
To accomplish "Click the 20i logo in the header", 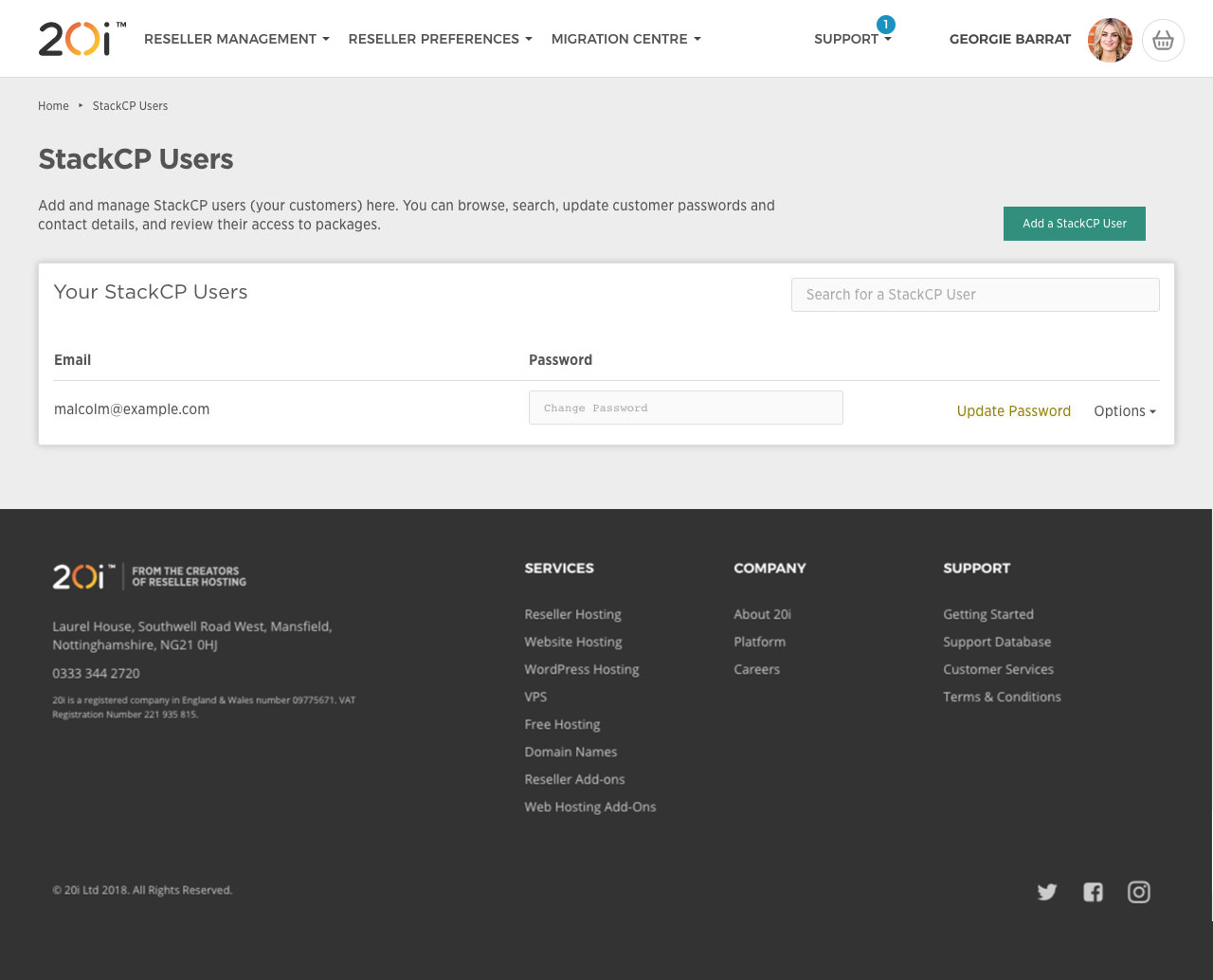I will pos(81,40).
